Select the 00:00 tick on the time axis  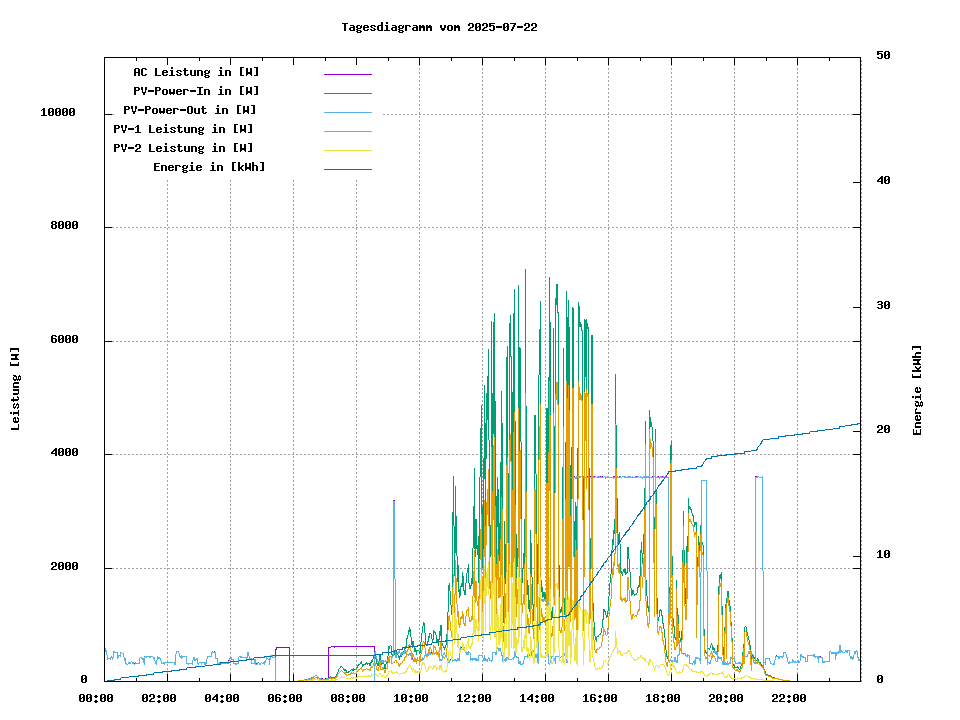point(96,698)
